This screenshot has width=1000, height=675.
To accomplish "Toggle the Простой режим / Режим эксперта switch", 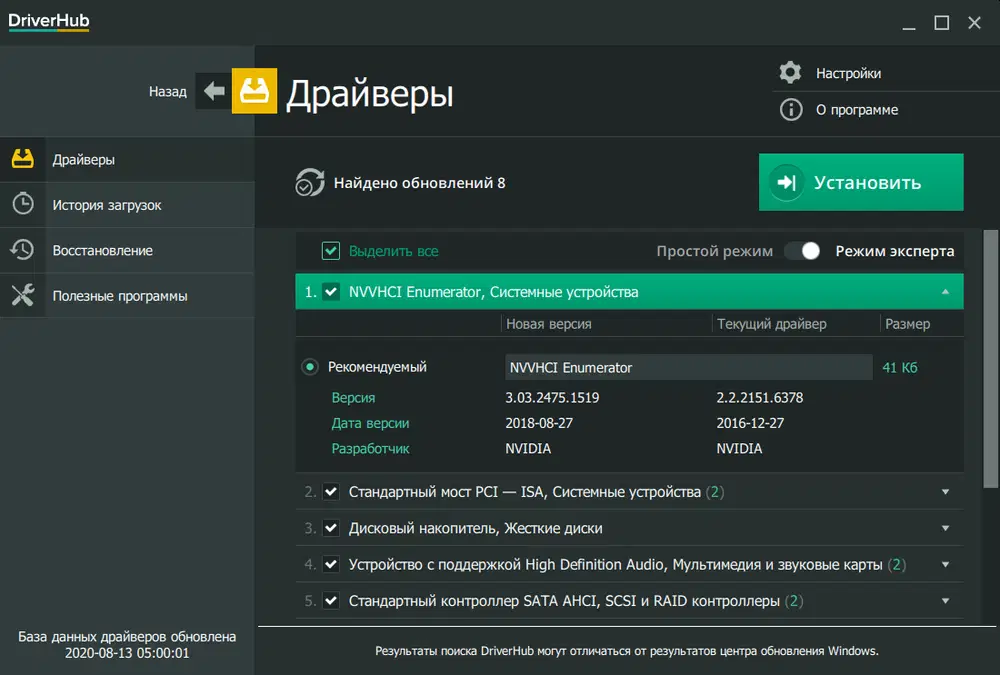I will pos(803,251).
